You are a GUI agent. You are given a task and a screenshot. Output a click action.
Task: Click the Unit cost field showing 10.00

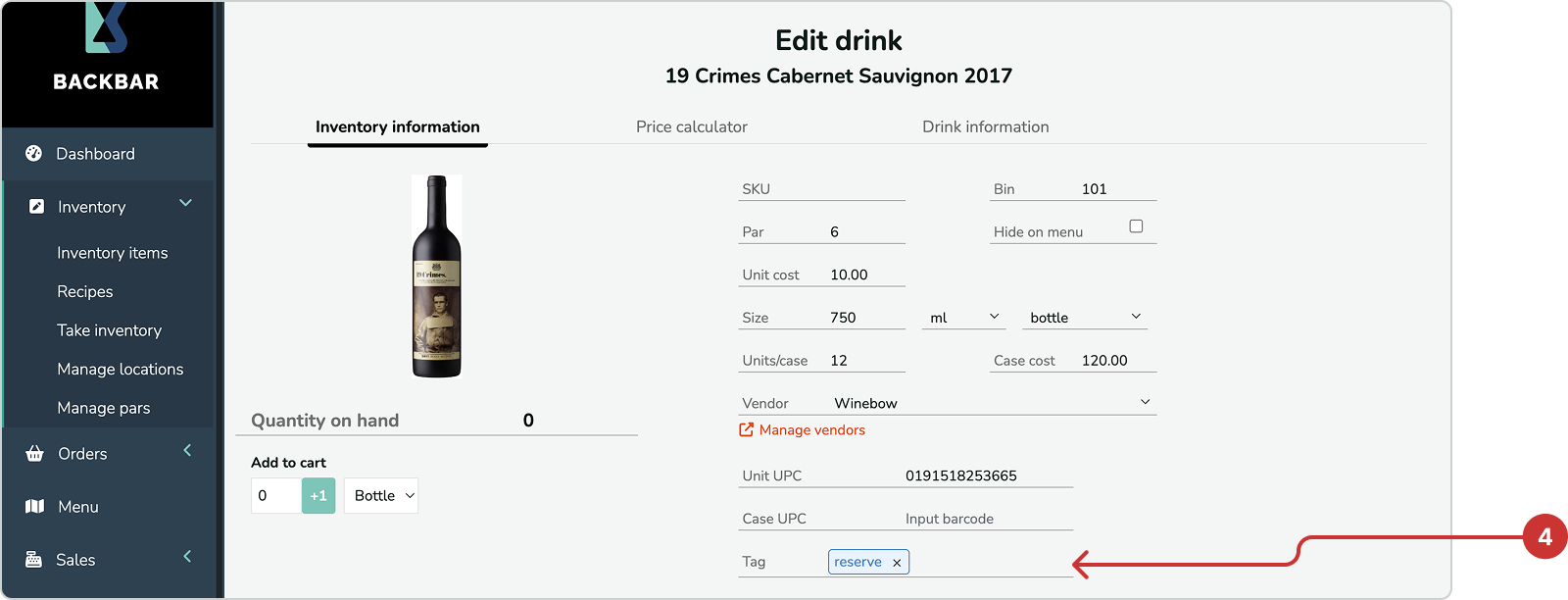pos(822,275)
